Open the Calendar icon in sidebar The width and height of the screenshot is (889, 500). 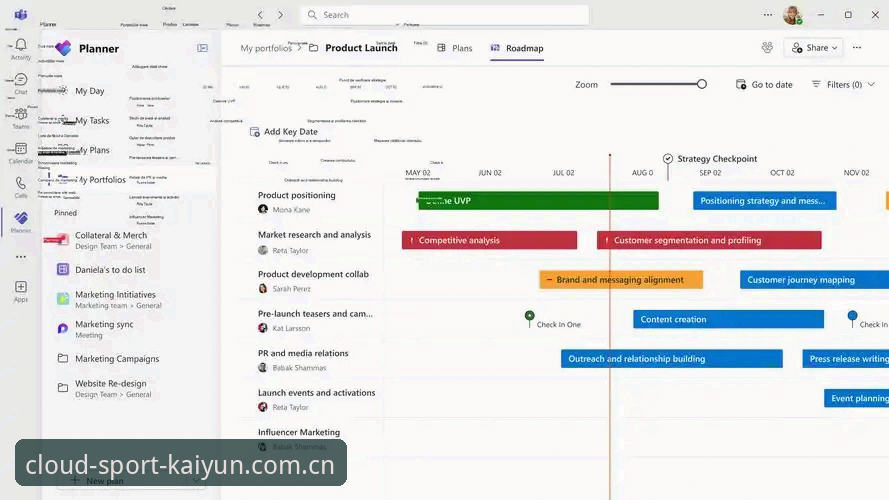[21, 149]
